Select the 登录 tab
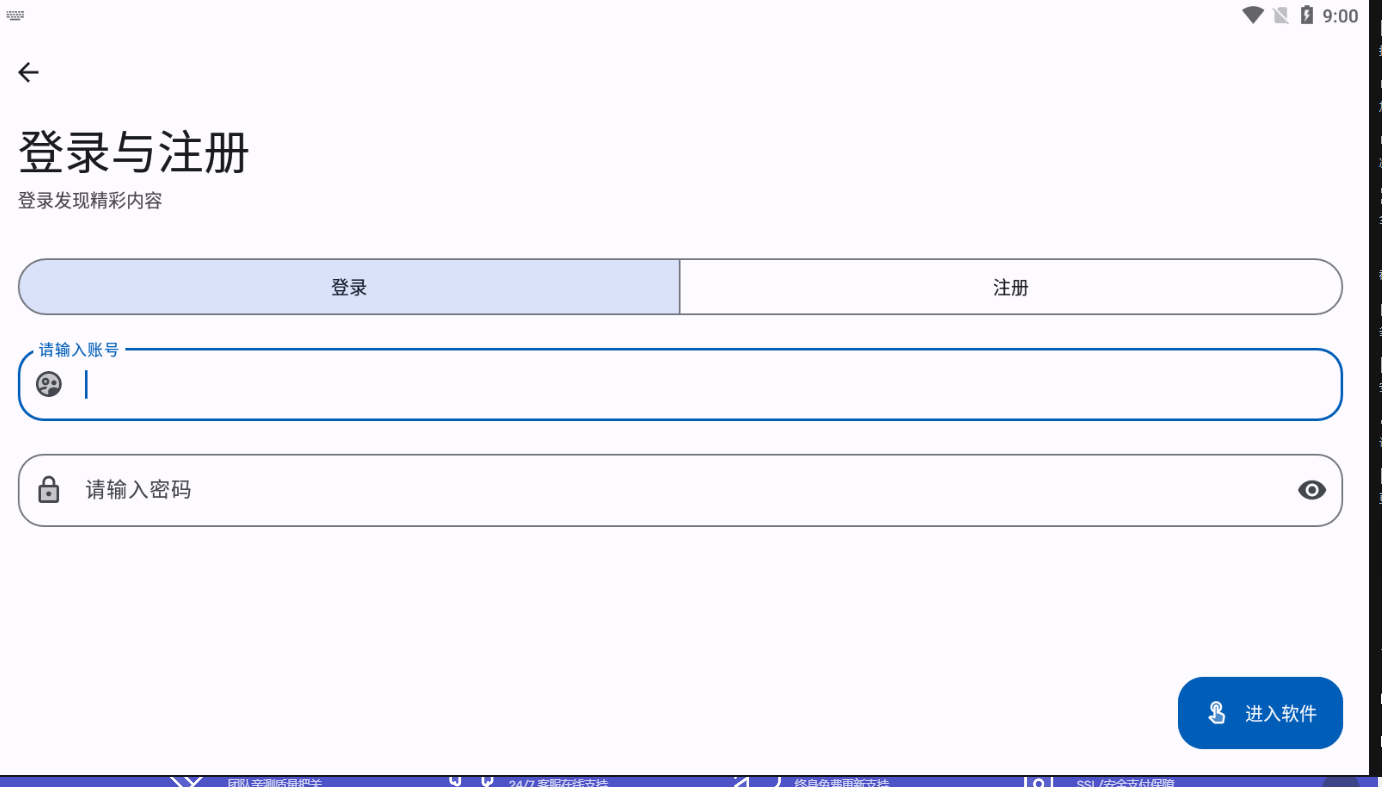 [x=348, y=286]
